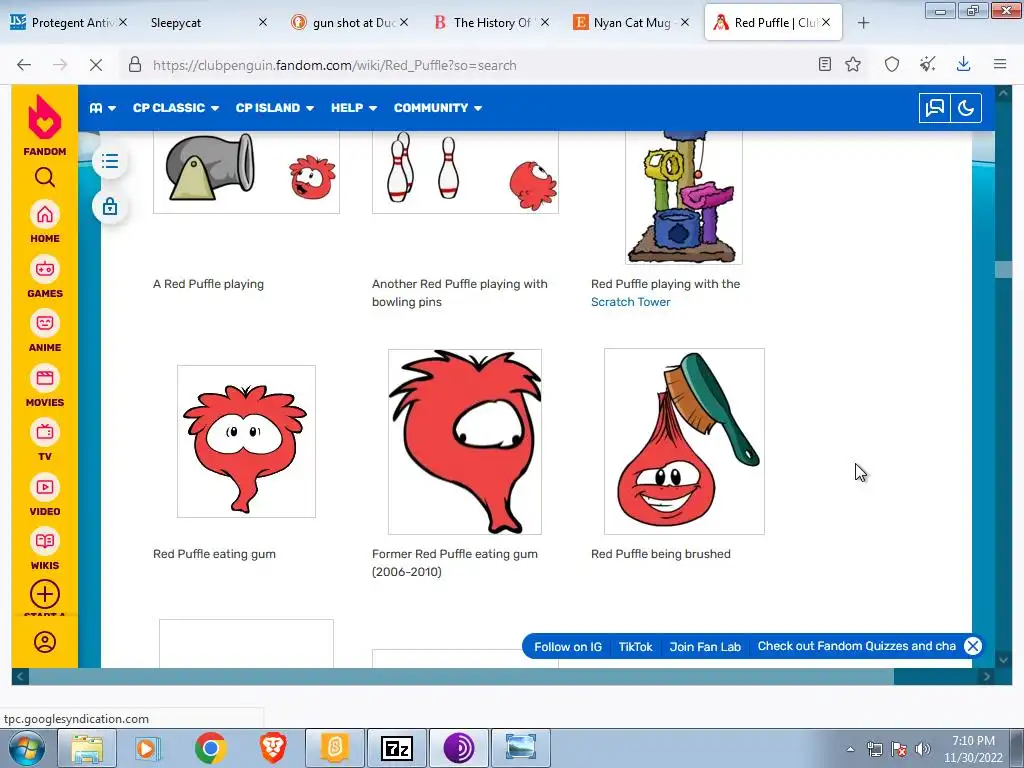Open the Fandom sidebar search icon
Screen dimensions: 1024x768
pos(44,177)
